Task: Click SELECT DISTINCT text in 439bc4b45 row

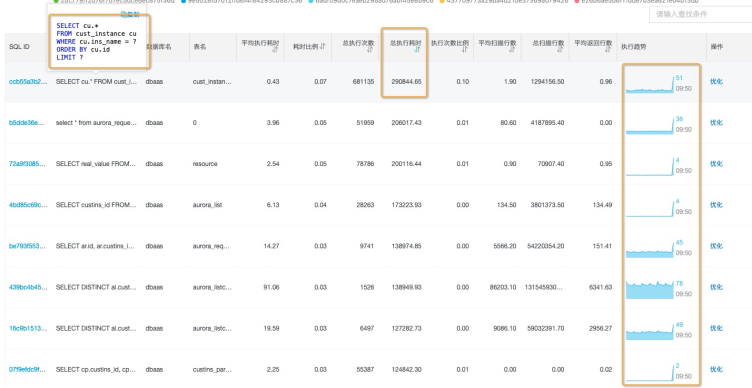Action: (x=96, y=287)
